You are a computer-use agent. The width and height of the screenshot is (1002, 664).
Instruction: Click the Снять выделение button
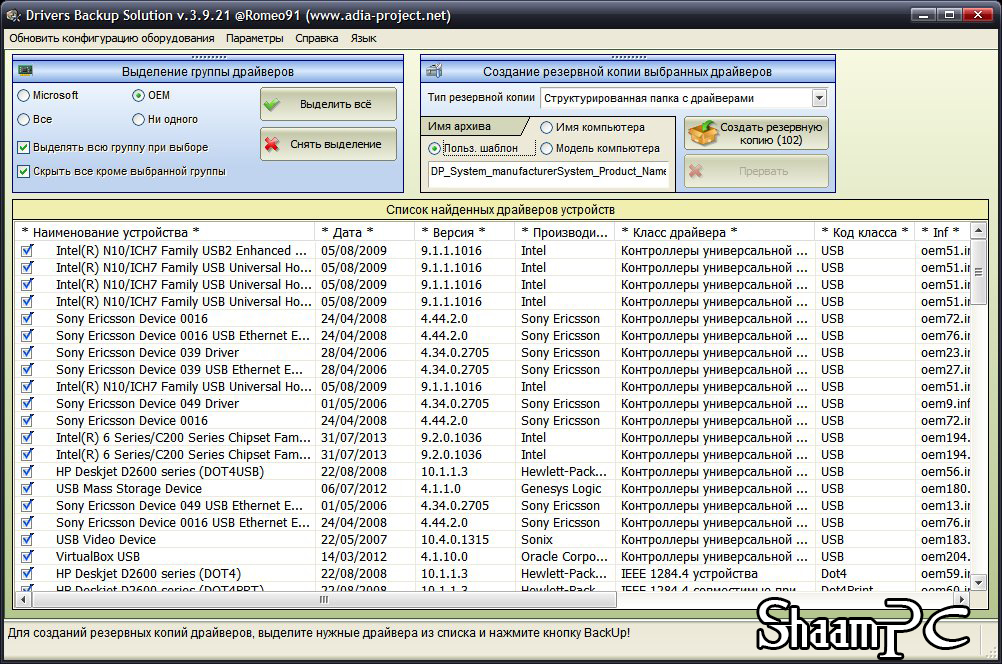pos(328,144)
